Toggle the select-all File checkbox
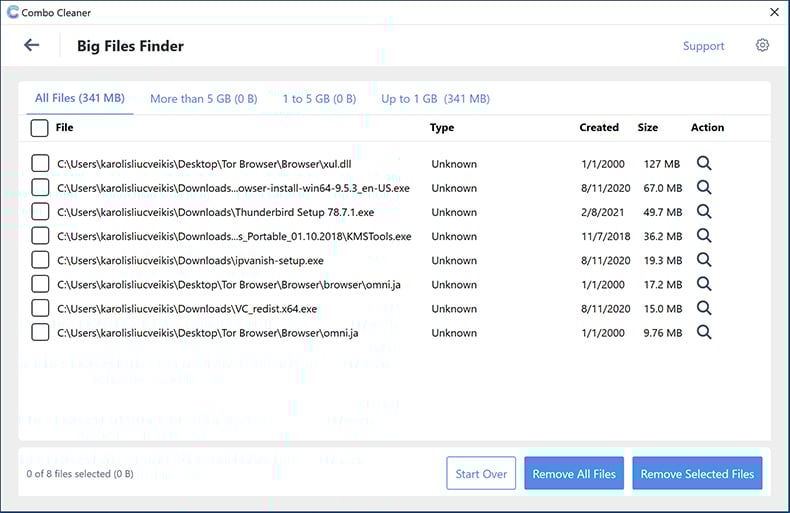The width and height of the screenshot is (790, 513). pyautogui.click(x=39, y=128)
